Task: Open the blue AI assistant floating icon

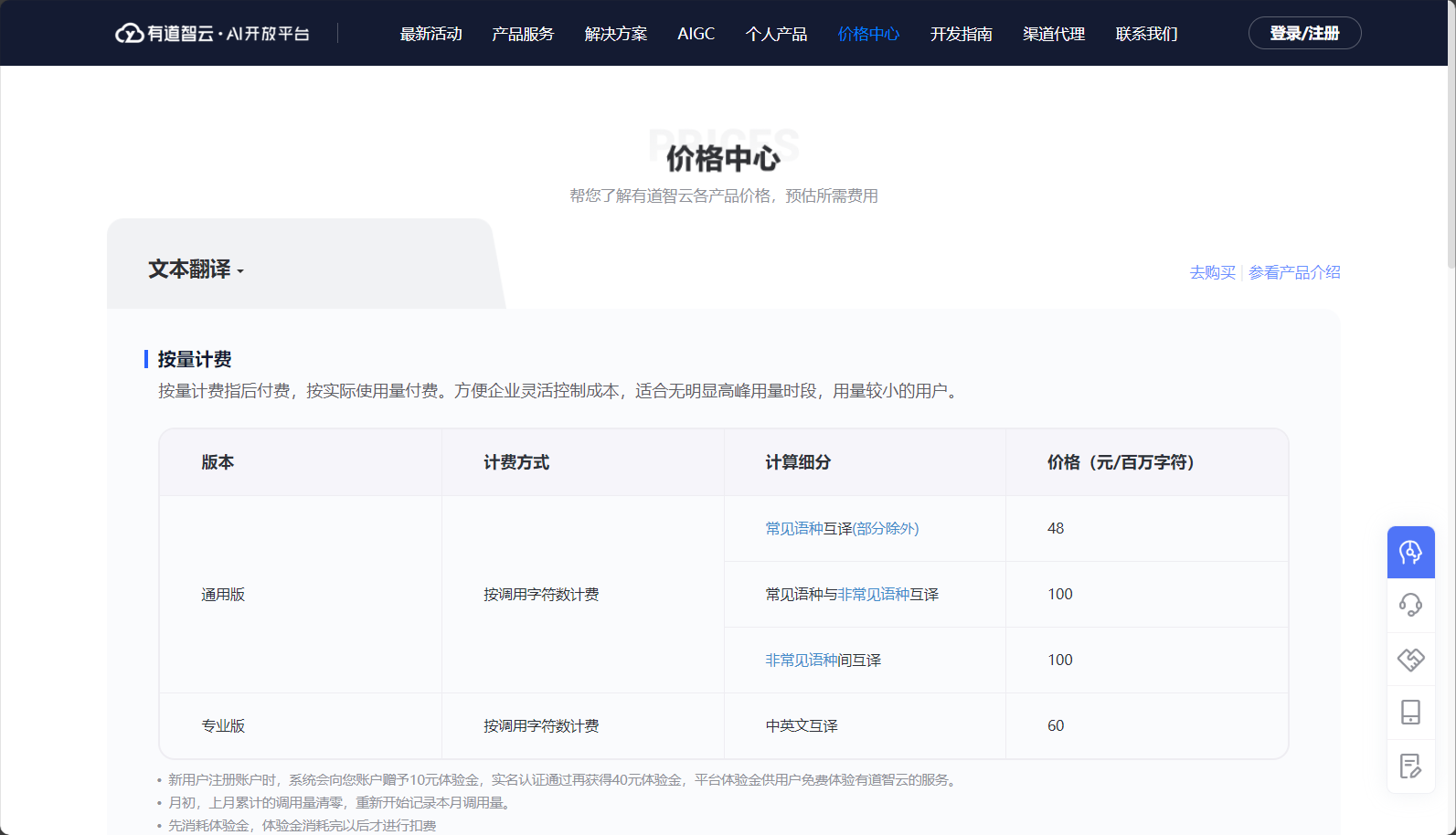Action: coord(1410,552)
